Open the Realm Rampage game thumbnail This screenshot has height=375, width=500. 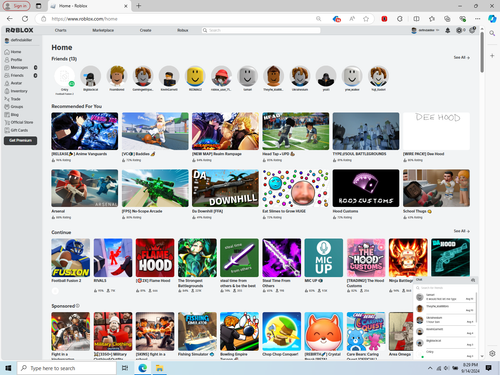coord(225,131)
